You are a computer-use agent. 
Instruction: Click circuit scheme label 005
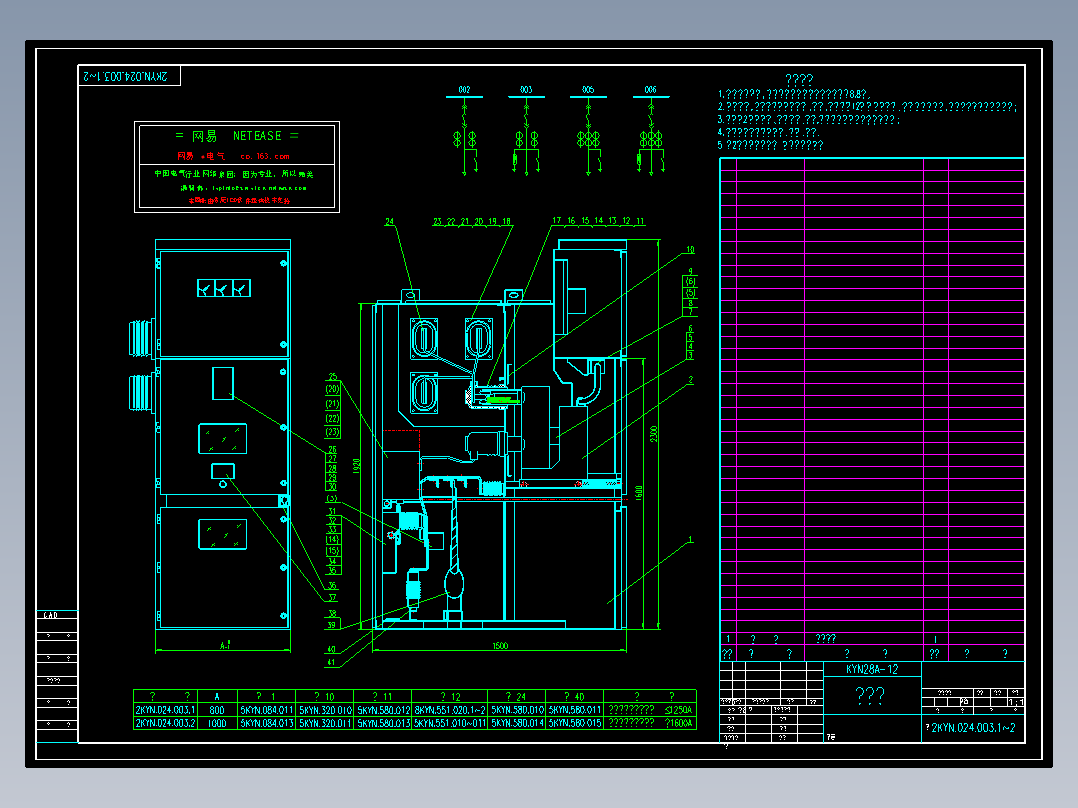pos(588,89)
